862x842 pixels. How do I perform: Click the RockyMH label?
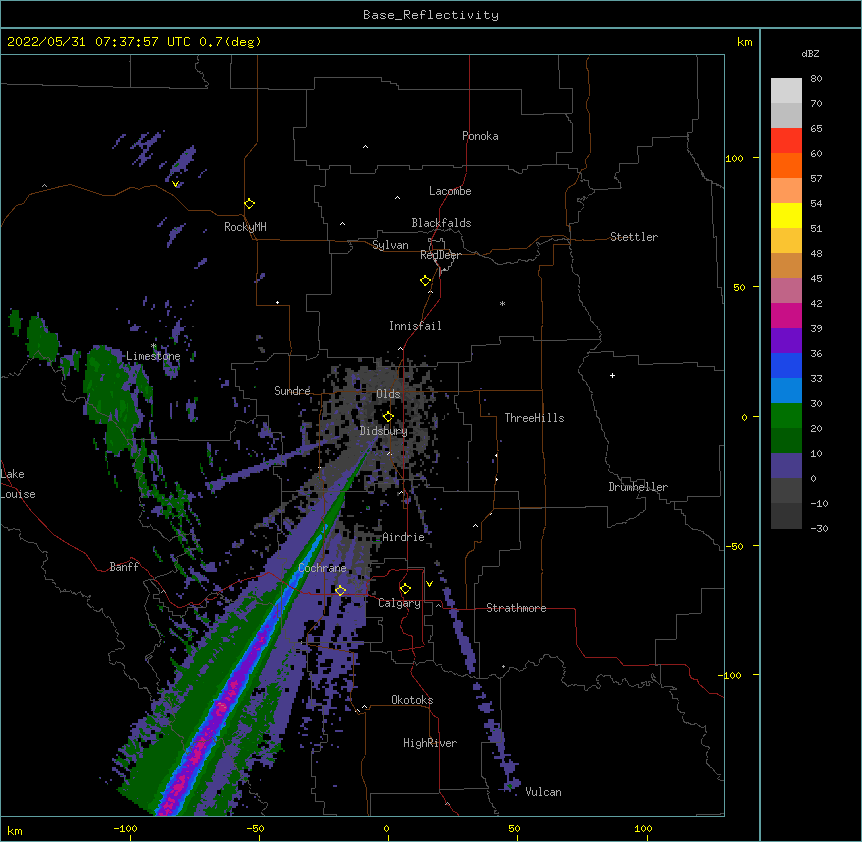[x=245, y=227]
